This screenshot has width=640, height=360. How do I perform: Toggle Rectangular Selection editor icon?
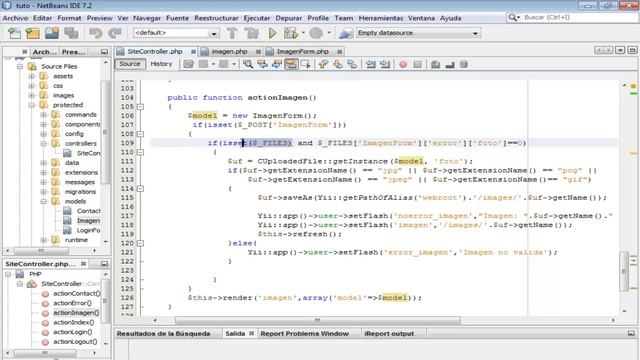point(305,64)
